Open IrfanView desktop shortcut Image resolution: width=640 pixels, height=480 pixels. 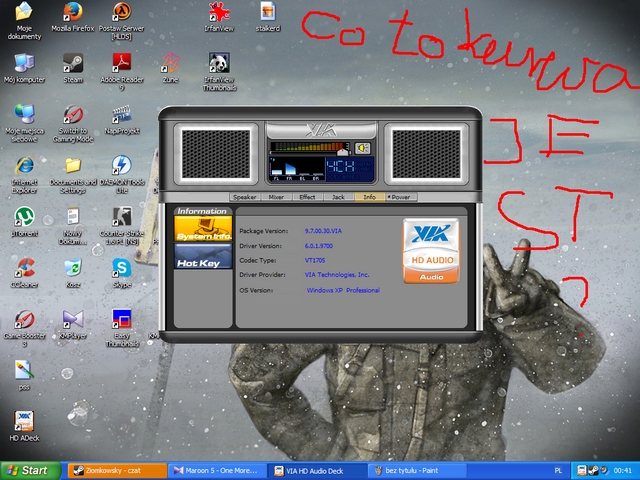coord(220,17)
